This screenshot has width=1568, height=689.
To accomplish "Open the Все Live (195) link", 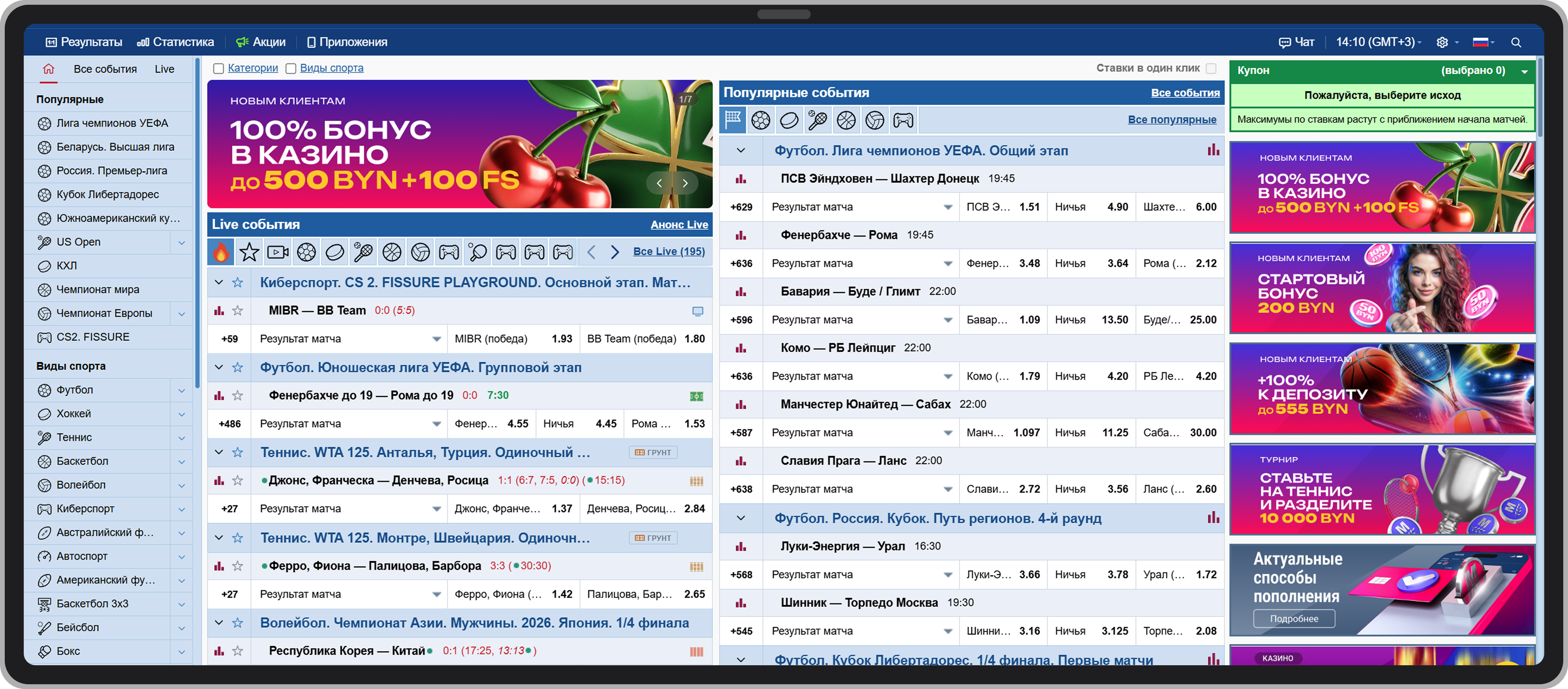I will [x=669, y=251].
